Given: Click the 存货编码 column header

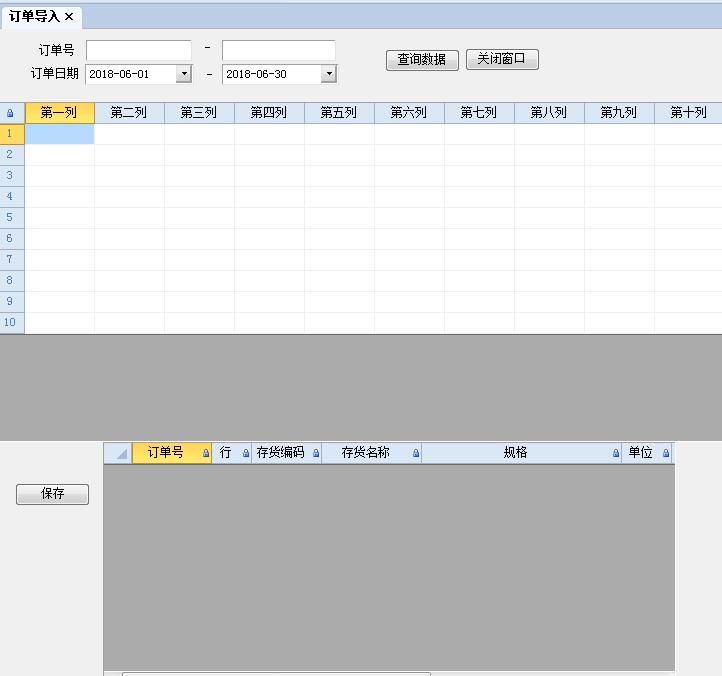Looking at the screenshot, I should pyautogui.click(x=286, y=453).
